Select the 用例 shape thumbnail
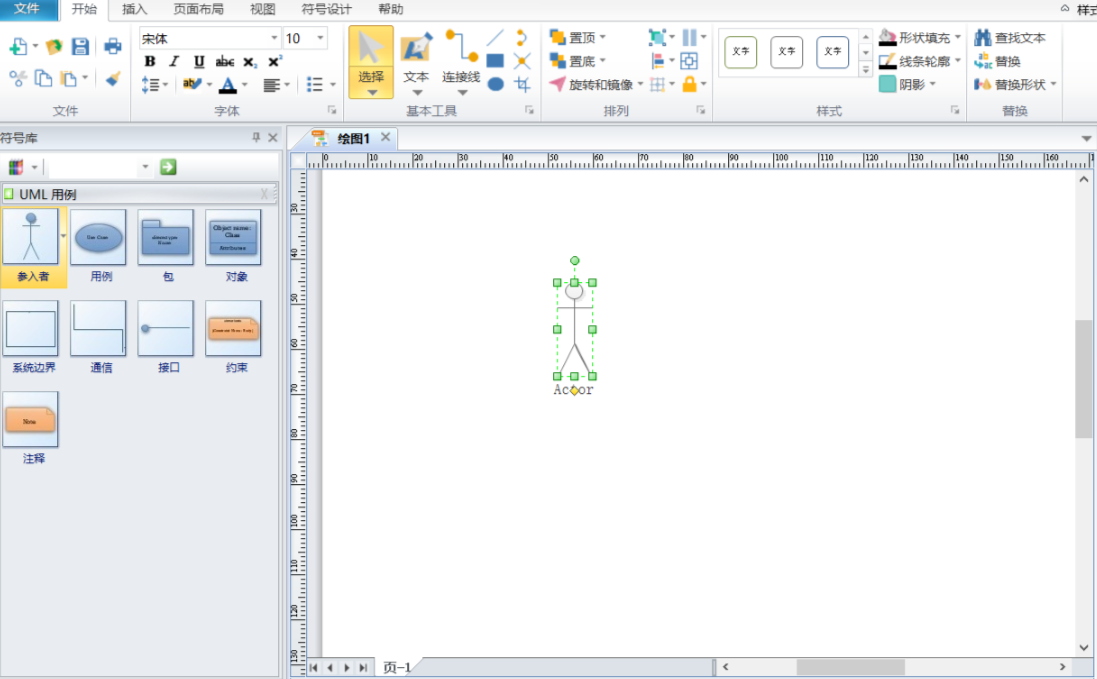This screenshot has height=679, width=1097. point(98,239)
